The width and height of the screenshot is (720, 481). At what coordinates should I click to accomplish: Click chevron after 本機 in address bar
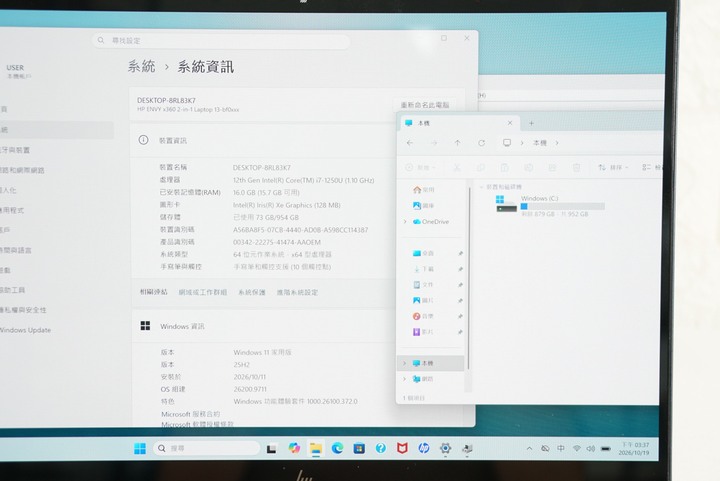pyautogui.click(x=557, y=143)
